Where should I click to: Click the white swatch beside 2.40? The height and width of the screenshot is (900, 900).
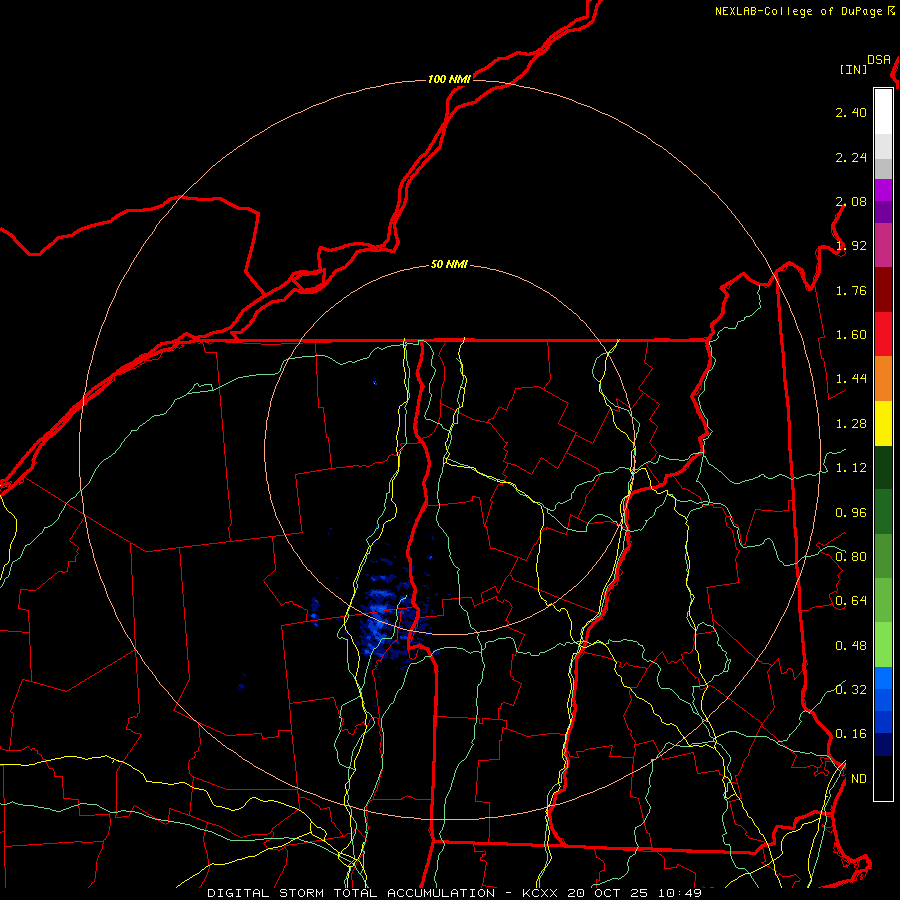pos(883,112)
